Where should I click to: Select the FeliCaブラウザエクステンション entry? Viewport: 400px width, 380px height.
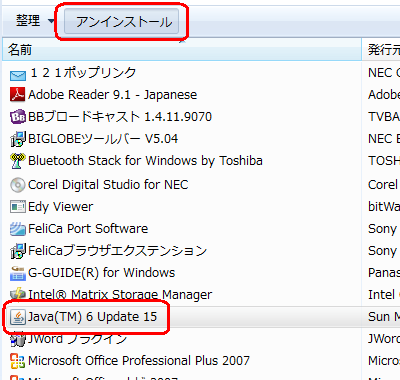tap(117, 251)
